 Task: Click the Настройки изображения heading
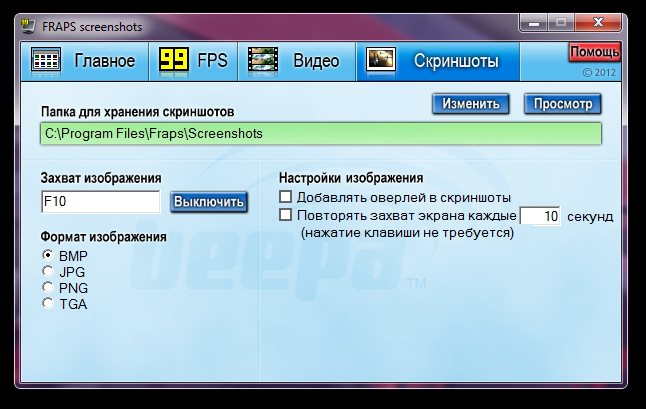(x=351, y=178)
